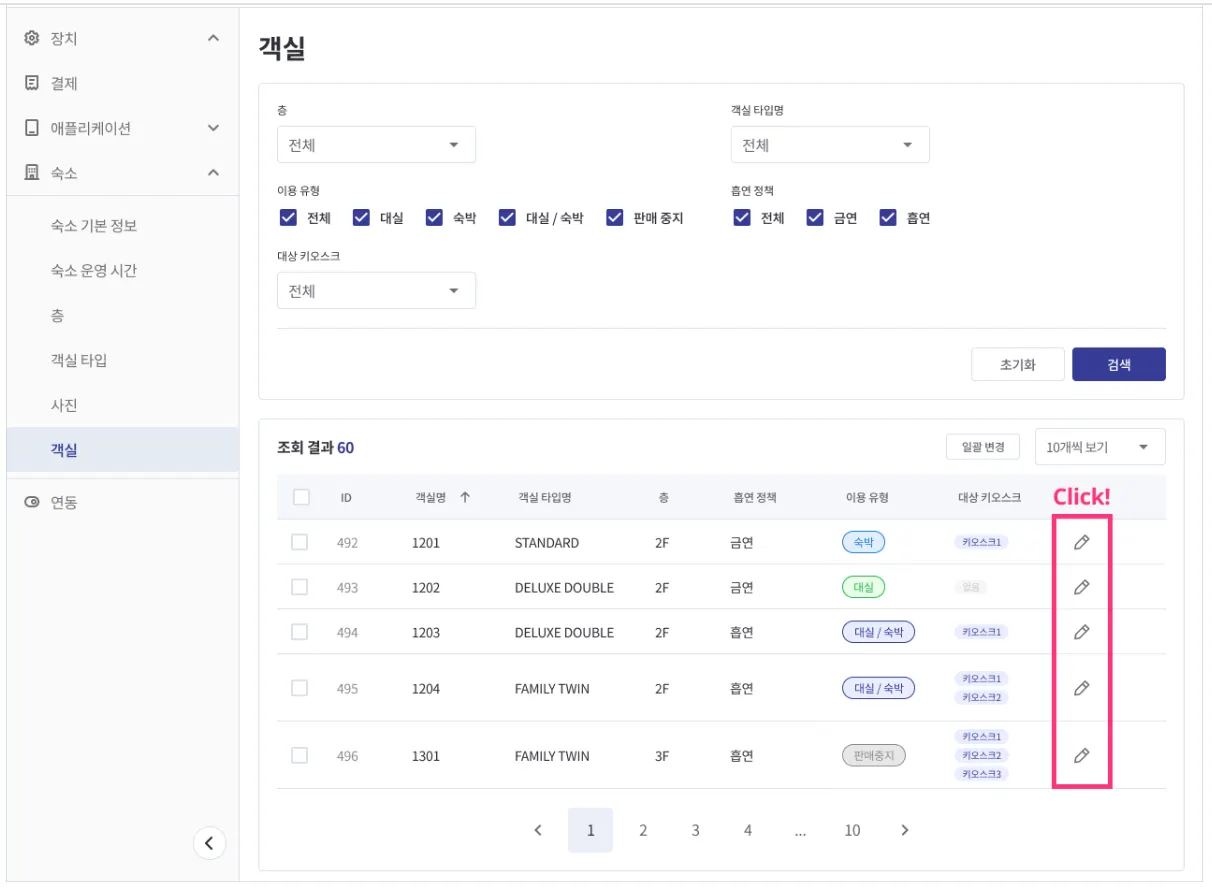Open 사진 in sidebar
This screenshot has height=895, width=1212.
click(x=122, y=405)
